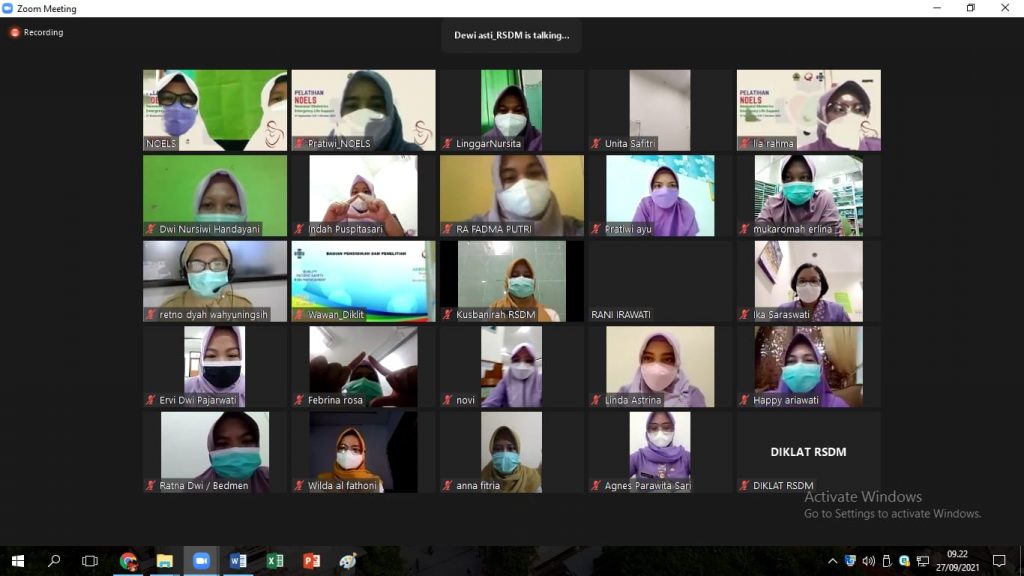
Task: Click the muted mic icon on Wawan_Diklit
Action: 299,315
